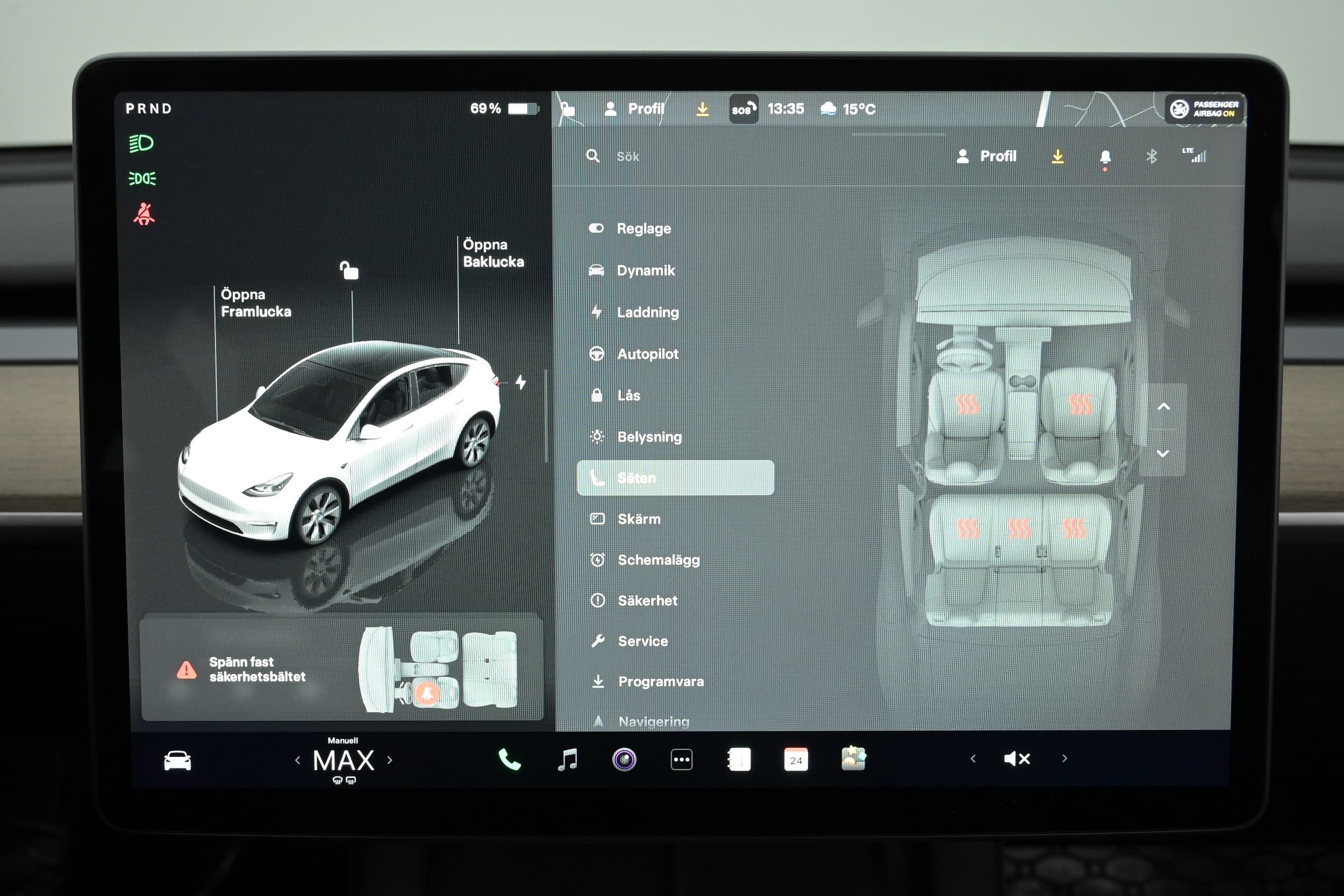The image size is (1344, 896).
Task: Tap the lock icon in top status bar
Action: tap(567, 109)
